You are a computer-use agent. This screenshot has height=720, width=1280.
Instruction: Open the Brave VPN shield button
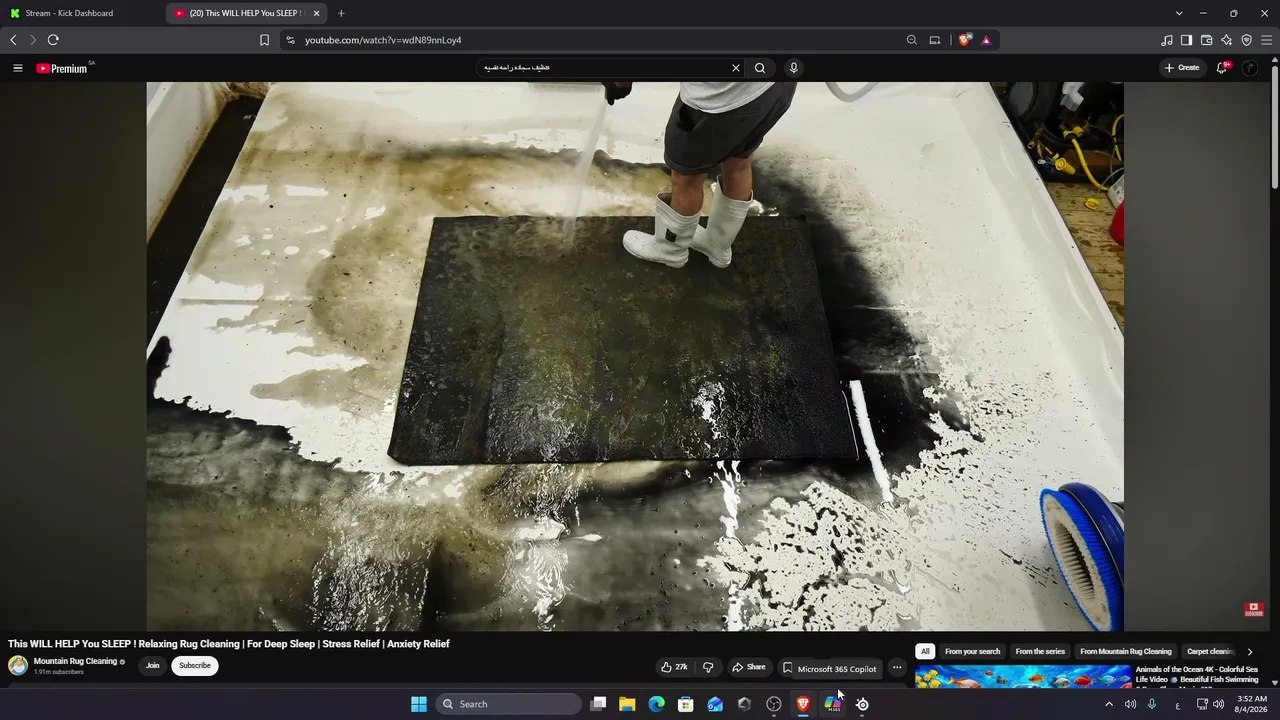click(1246, 40)
